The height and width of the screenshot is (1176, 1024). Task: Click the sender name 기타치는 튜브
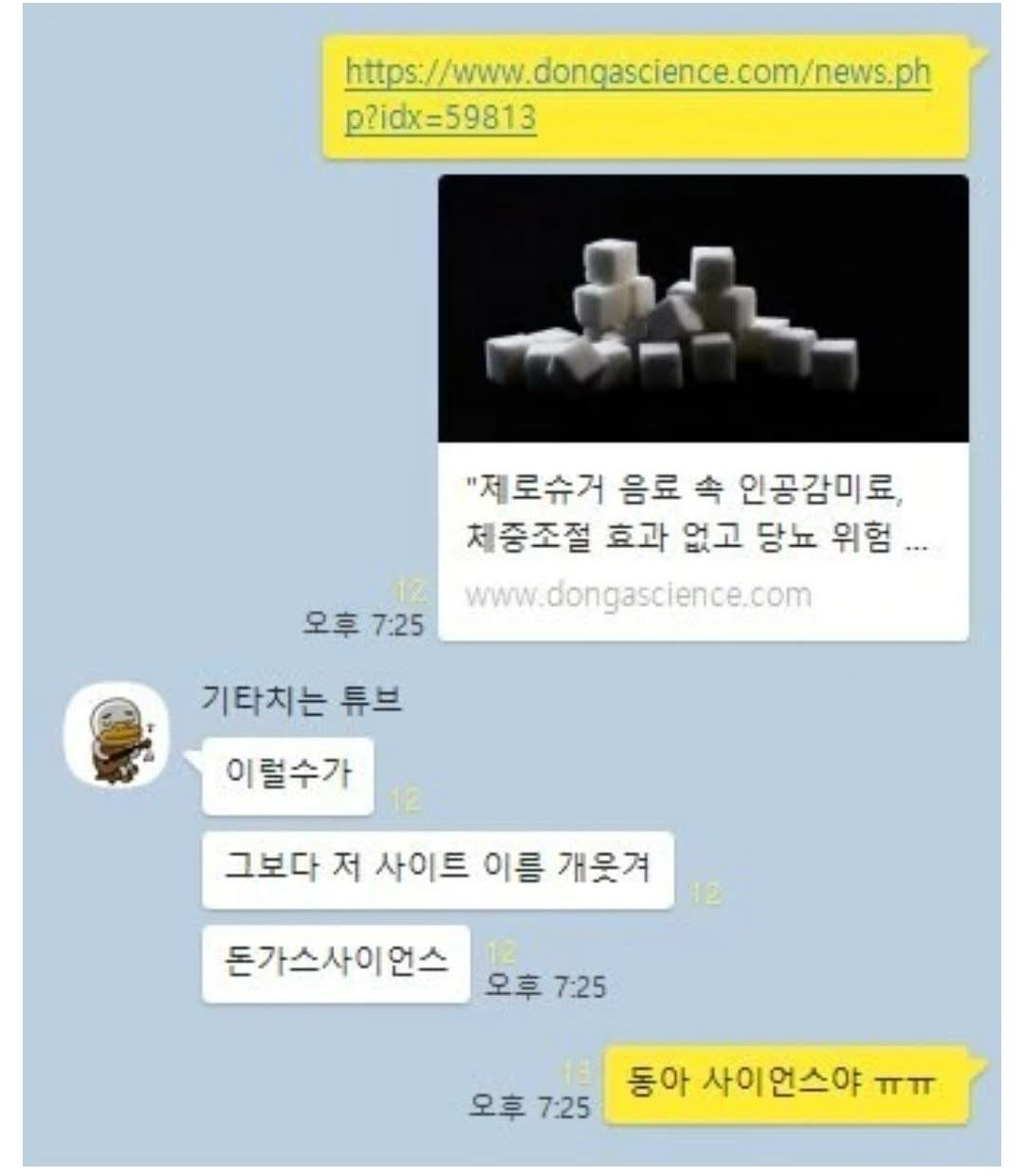coord(302,700)
